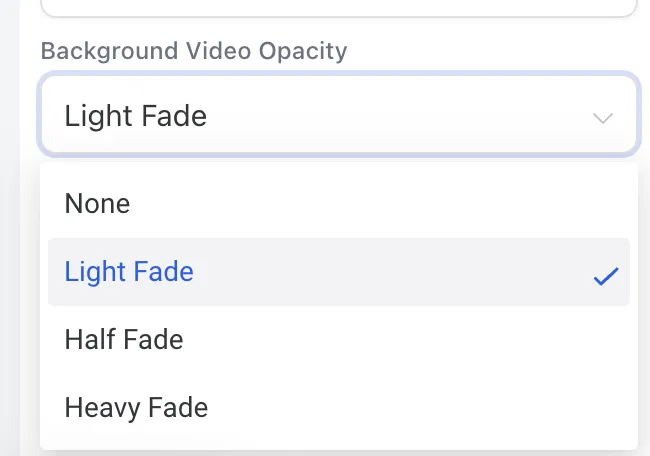
Task: Click the None text at list top
Action: pos(97,204)
